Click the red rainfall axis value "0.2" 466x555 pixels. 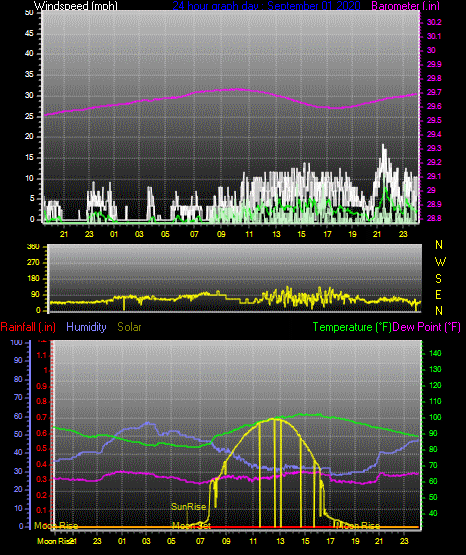42,495
